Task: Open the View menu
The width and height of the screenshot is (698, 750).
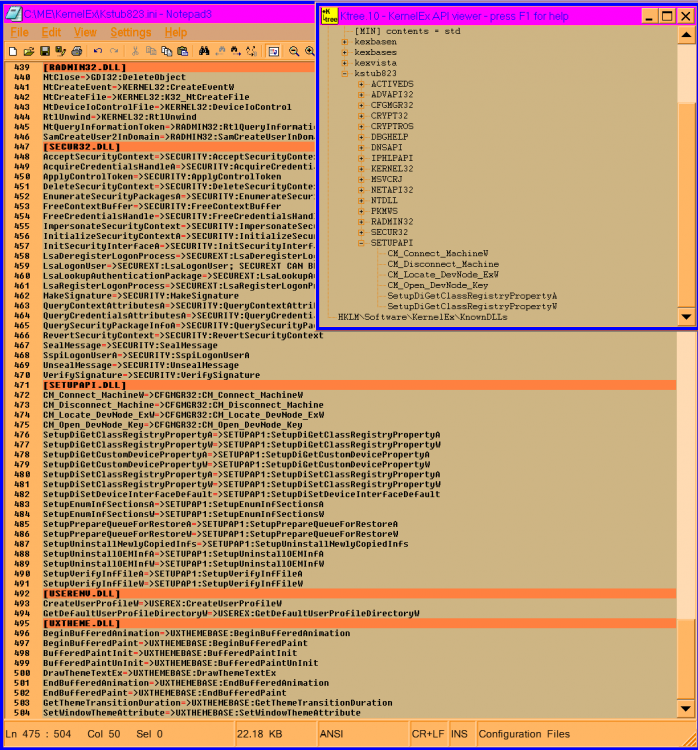Action: [x=85, y=32]
